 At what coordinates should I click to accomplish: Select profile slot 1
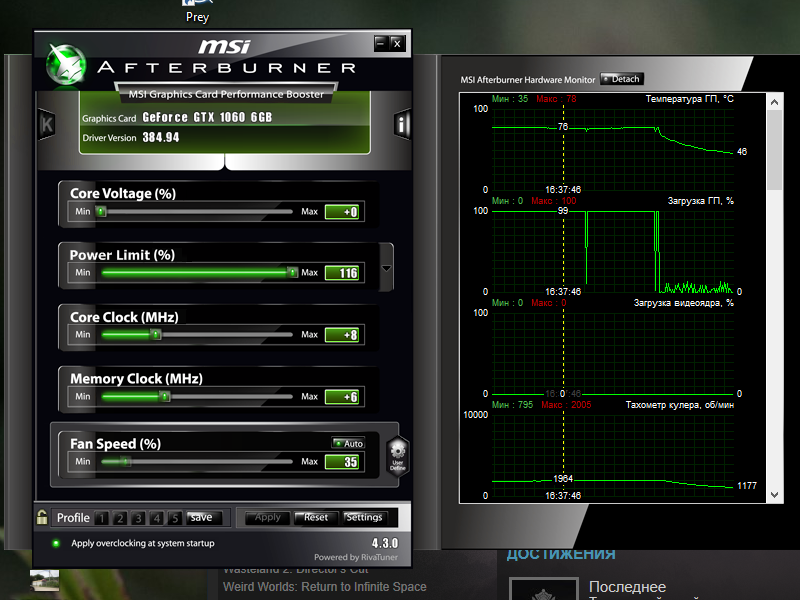[102, 518]
